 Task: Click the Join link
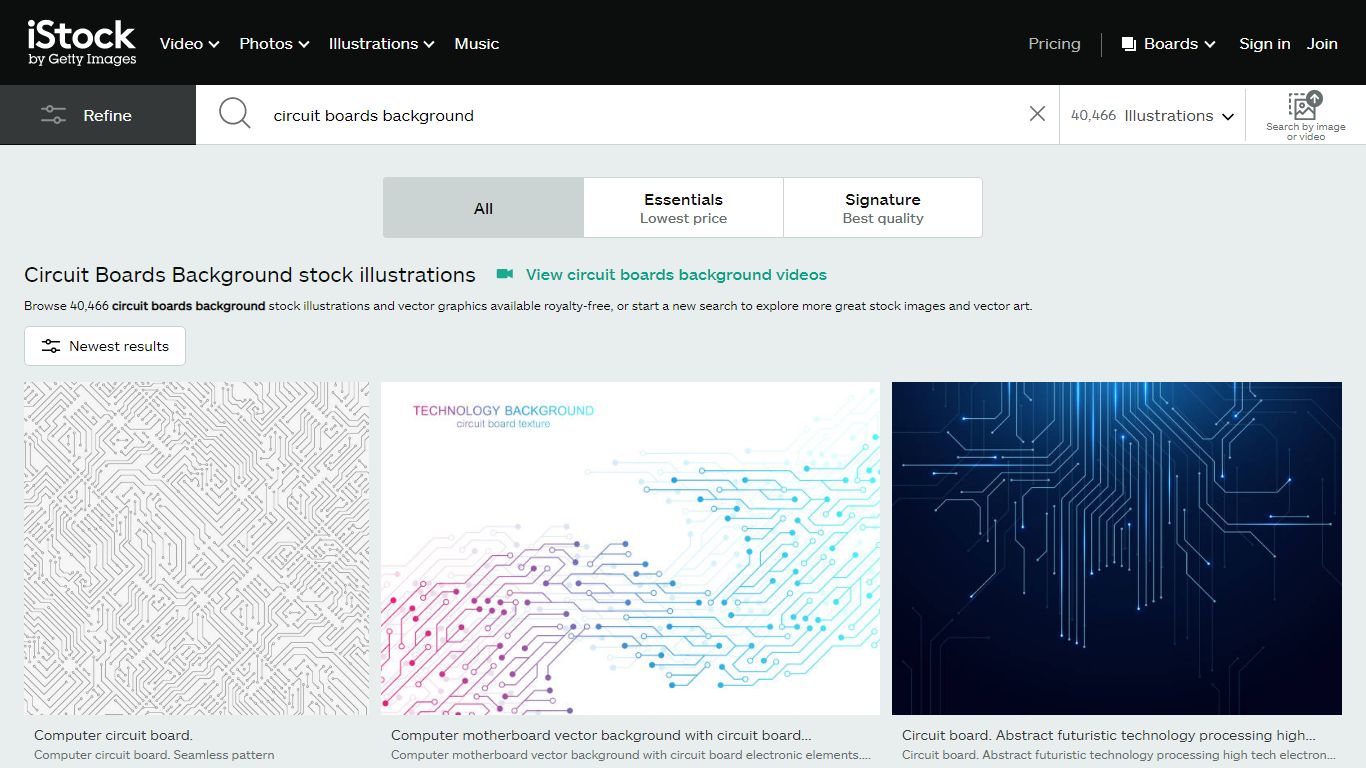[1322, 44]
